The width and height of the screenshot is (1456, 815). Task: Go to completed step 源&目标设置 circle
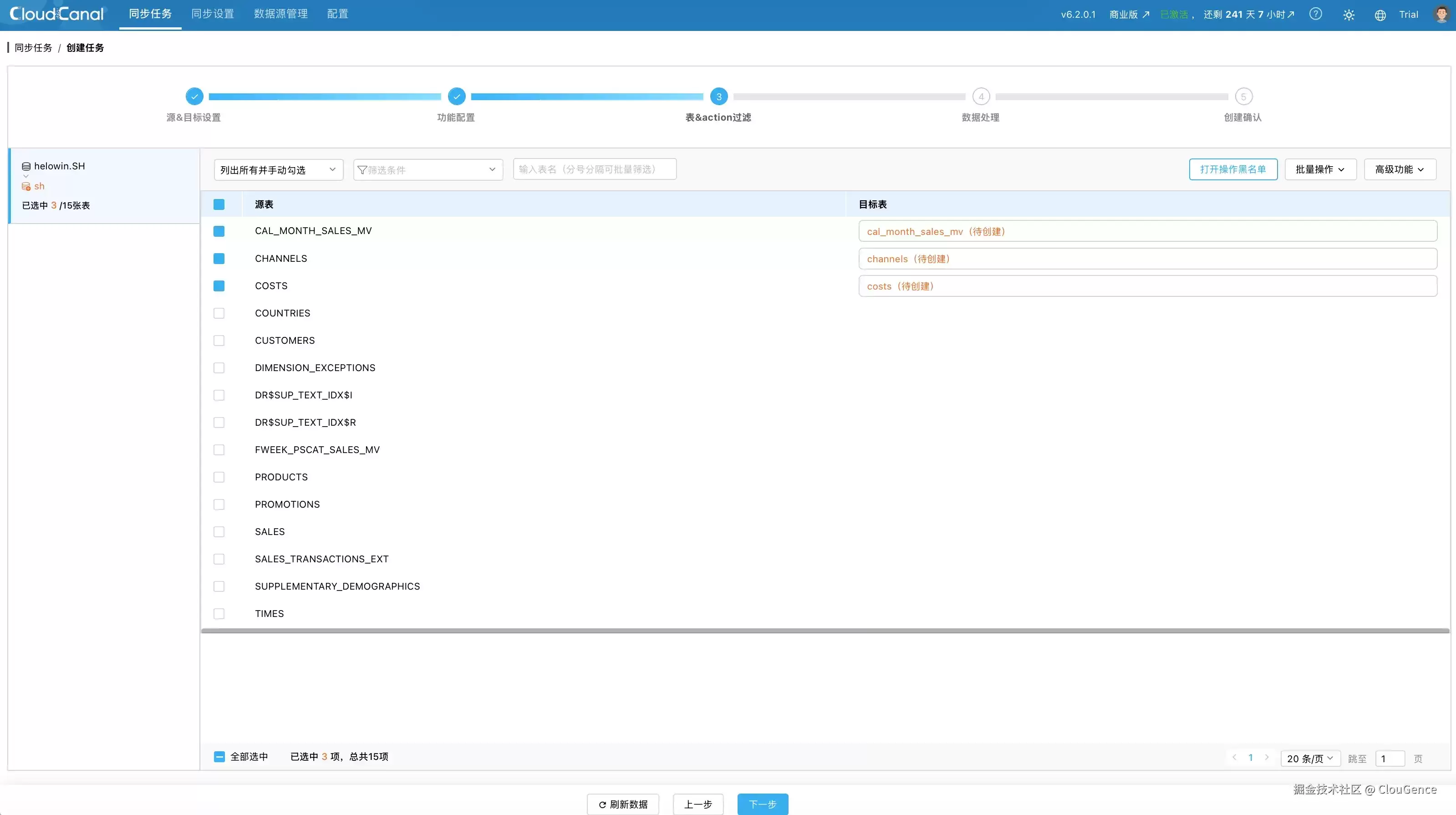194,97
